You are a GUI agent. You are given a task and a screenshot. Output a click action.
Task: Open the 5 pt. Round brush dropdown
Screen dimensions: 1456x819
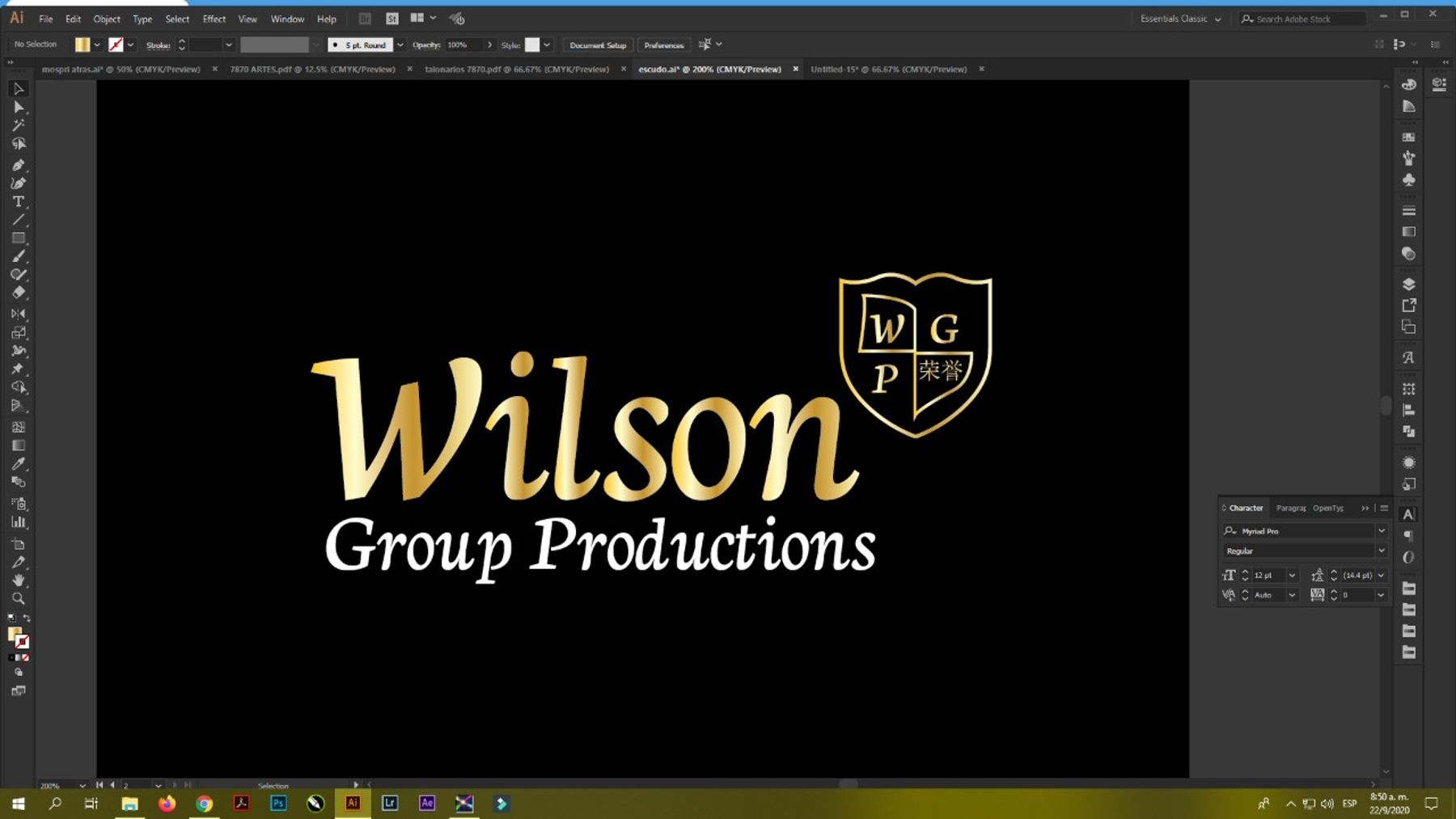pyautogui.click(x=400, y=45)
